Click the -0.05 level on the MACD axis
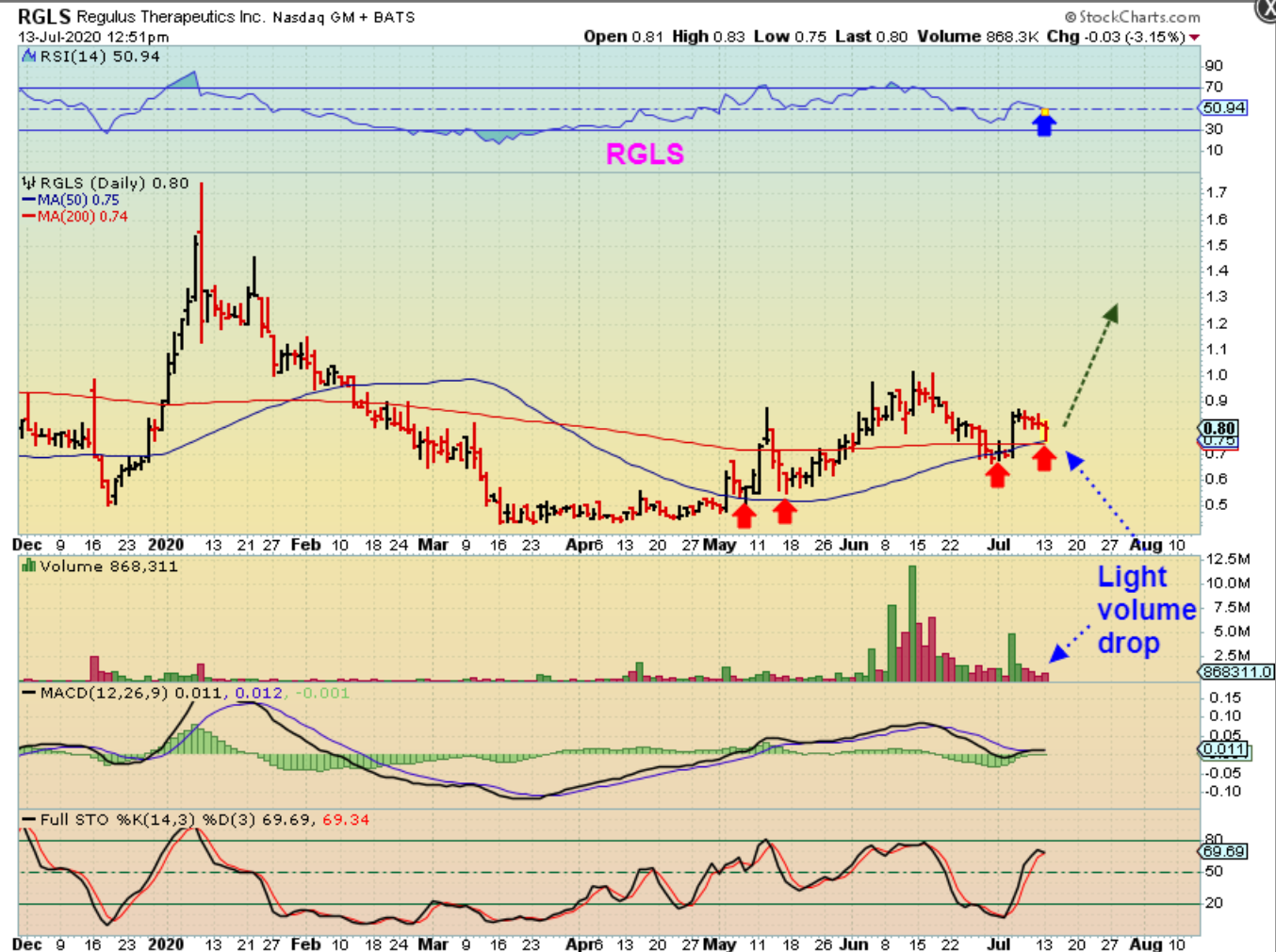1276x952 pixels. tap(1223, 773)
